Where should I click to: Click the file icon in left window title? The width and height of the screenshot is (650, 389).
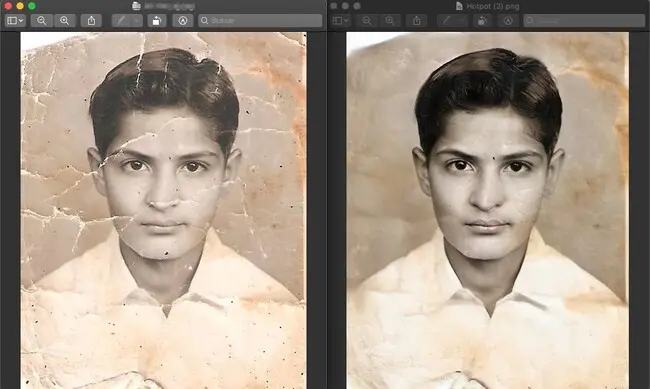(x=136, y=6)
